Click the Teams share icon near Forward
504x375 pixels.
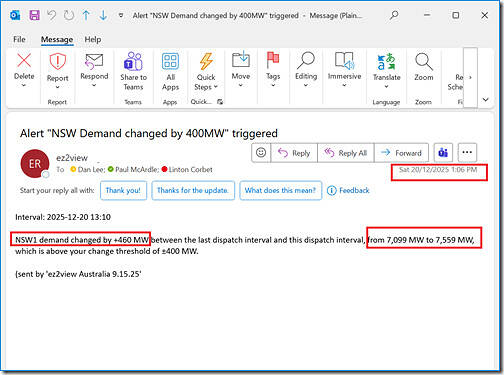click(x=443, y=153)
